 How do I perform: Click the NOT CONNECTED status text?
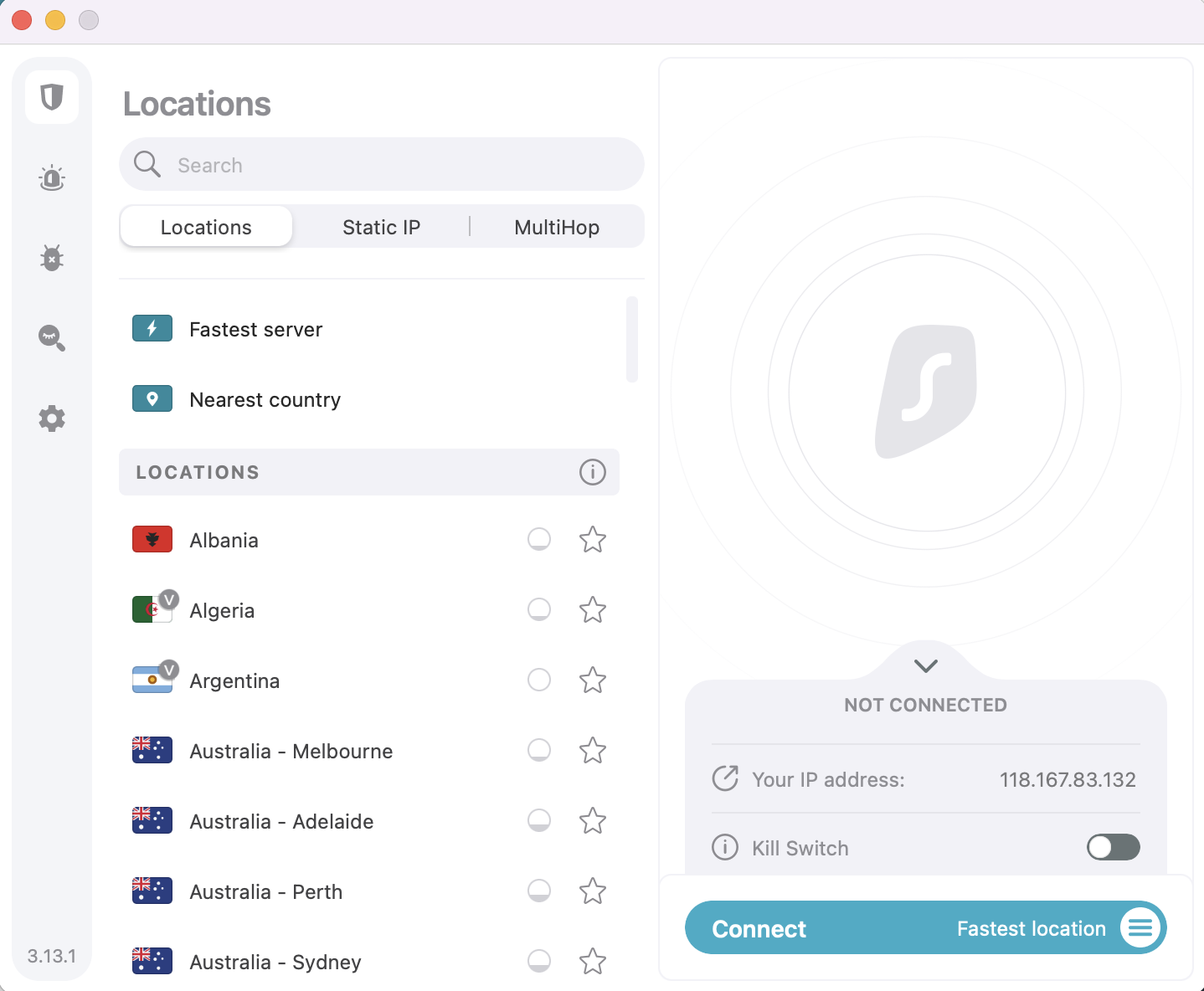coord(926,705)
